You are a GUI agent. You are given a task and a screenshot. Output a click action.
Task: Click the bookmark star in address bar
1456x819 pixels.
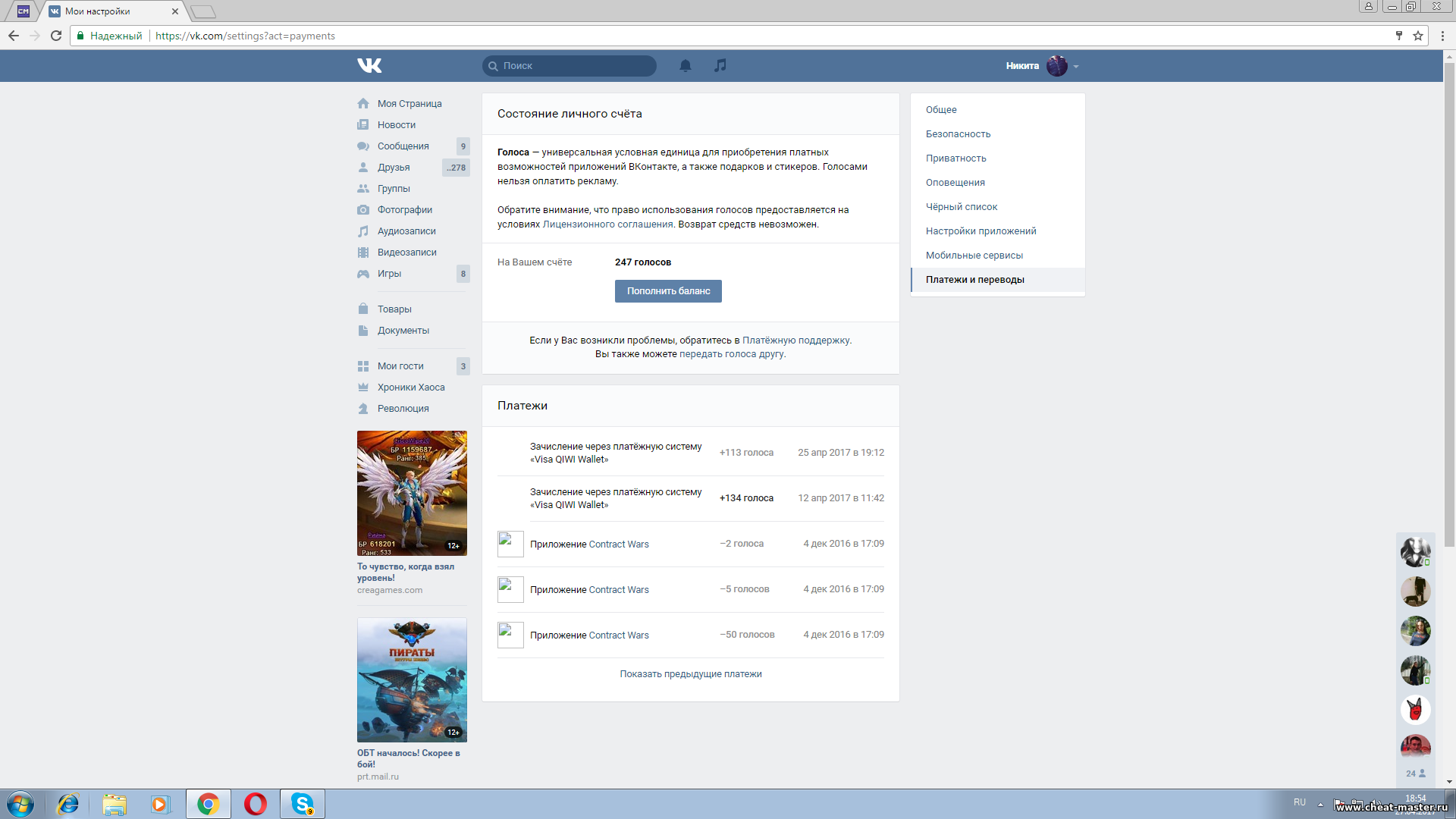pos(1417,36)
